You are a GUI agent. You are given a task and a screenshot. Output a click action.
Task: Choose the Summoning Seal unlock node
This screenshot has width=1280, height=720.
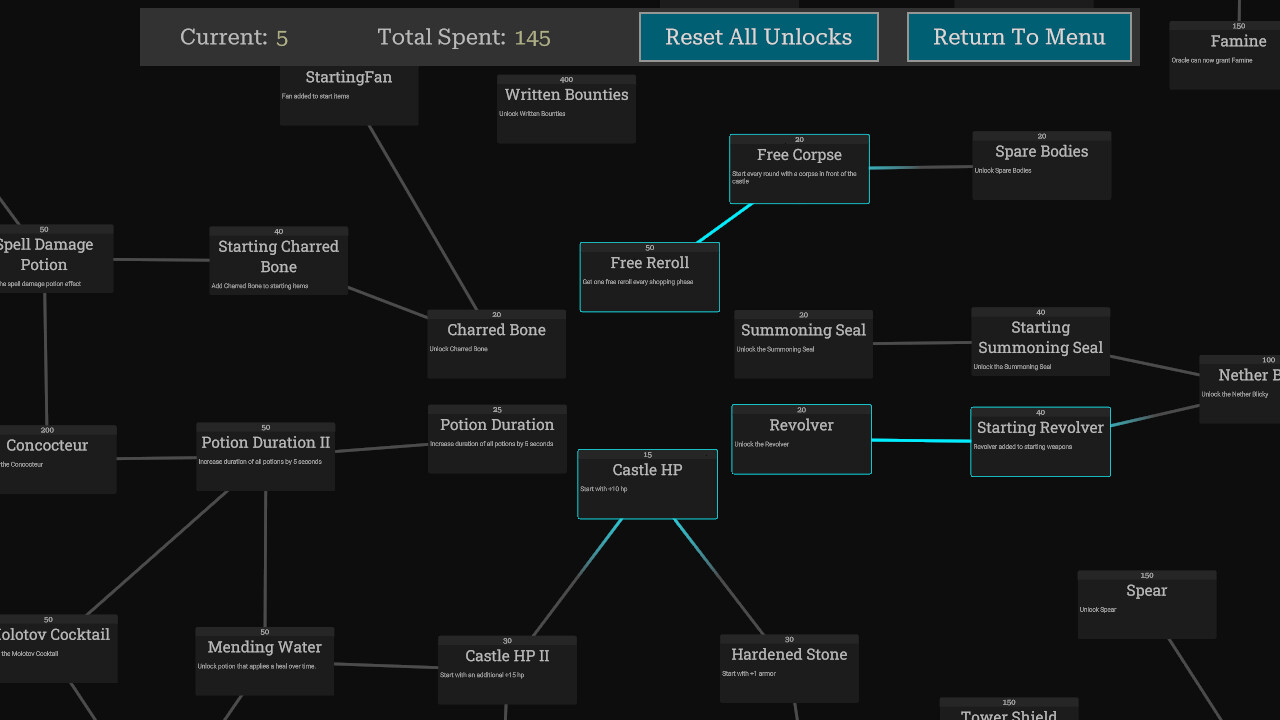(803, 344)
